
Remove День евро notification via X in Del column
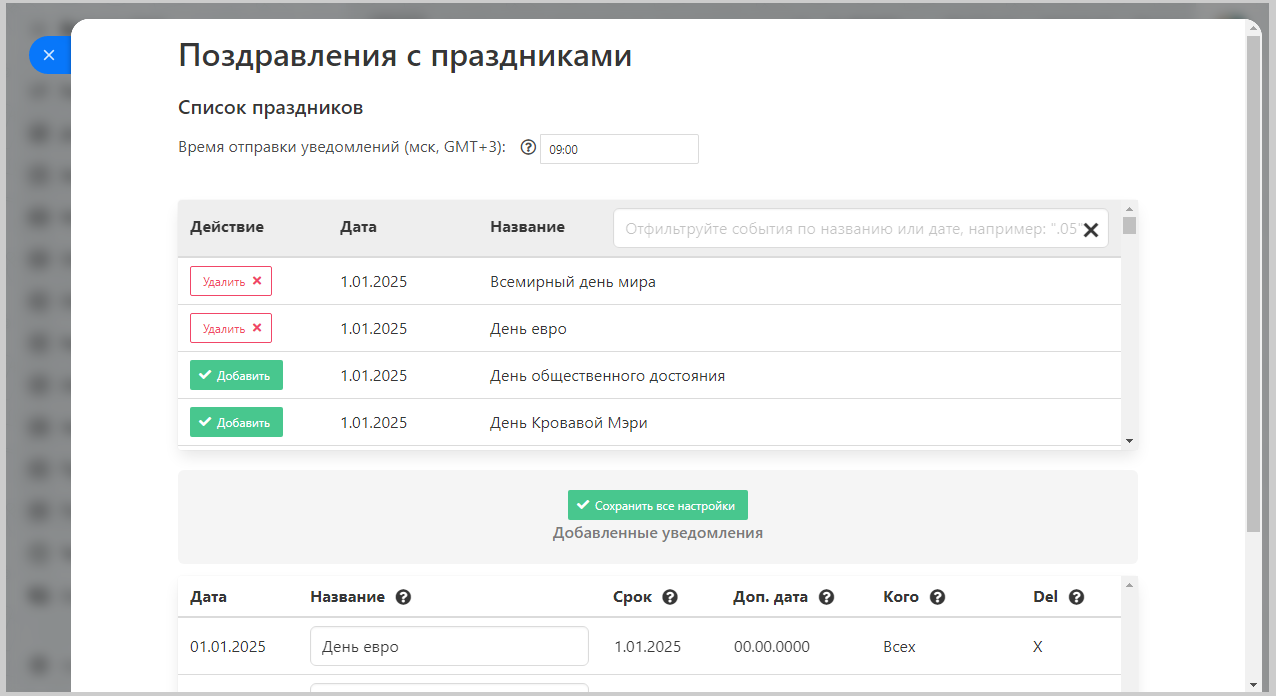point(1038,647)
